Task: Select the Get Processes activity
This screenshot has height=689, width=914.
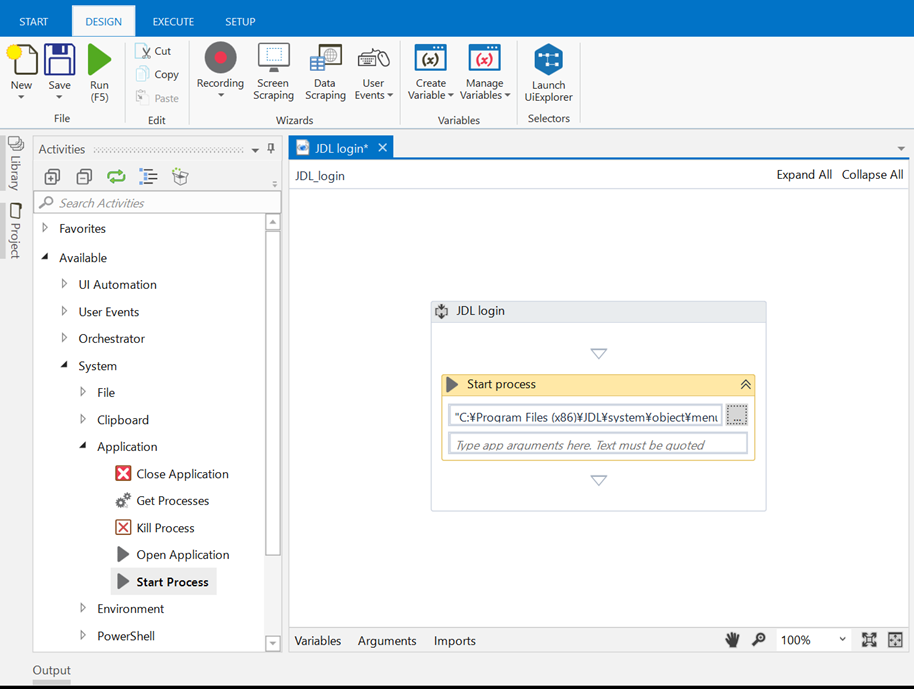Action: 162,501
